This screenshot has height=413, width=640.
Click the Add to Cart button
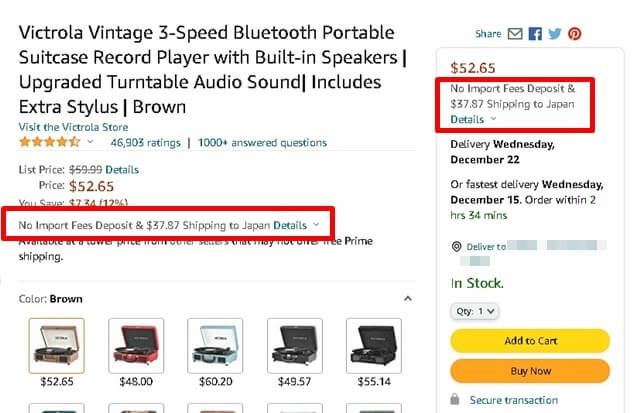[530, 341]
